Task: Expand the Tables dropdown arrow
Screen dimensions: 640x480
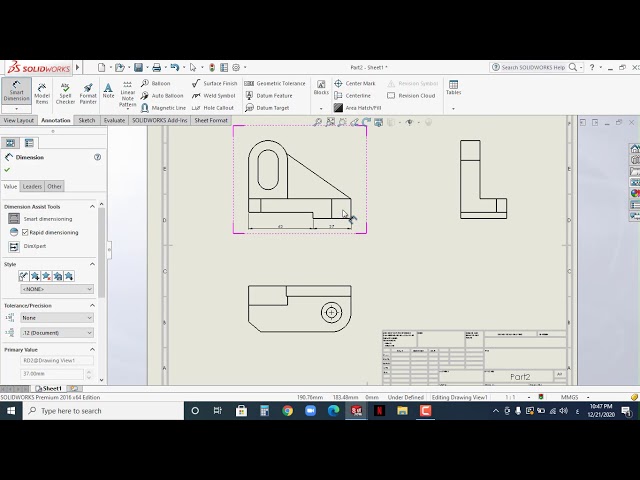Action: pos(453,109)
